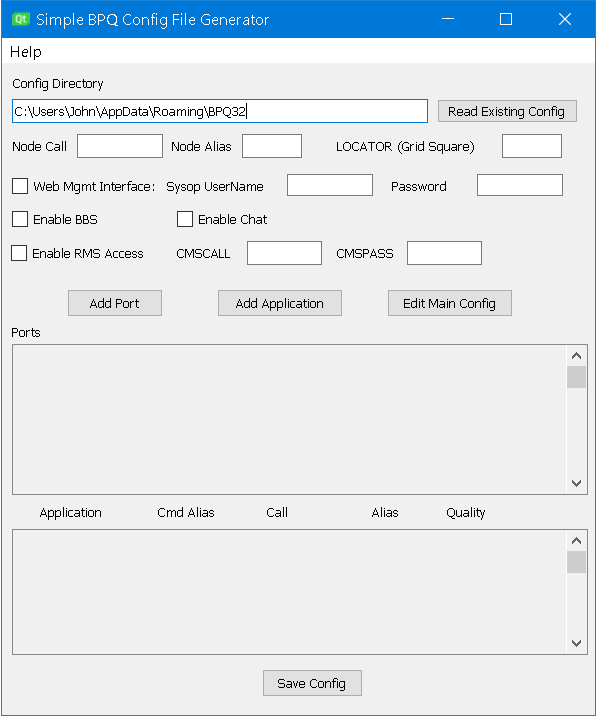Click the Read Existing Config button
Screen dimensions: 596x716
click(x=507, y=111)
